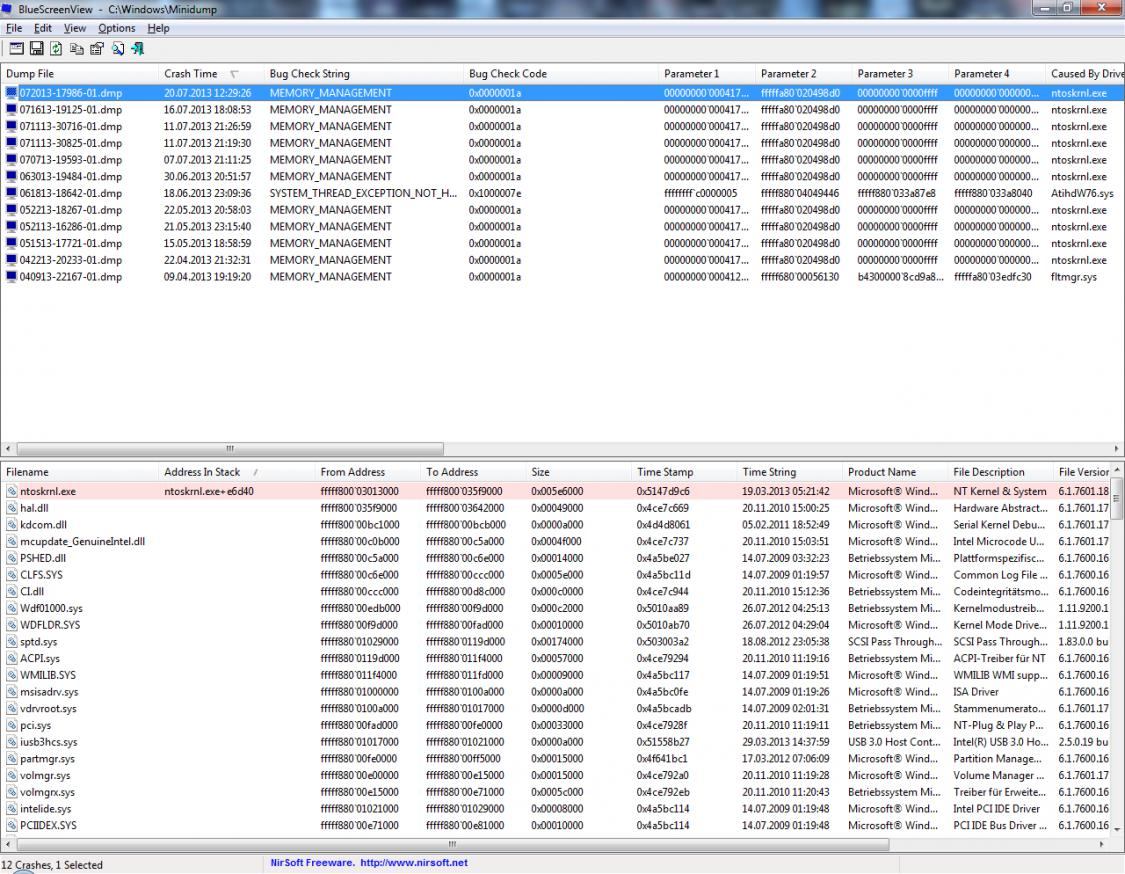This screenshot has width=1125, height=874.
Task: Sort by the Parameter 1 column header
Action: 707,73
